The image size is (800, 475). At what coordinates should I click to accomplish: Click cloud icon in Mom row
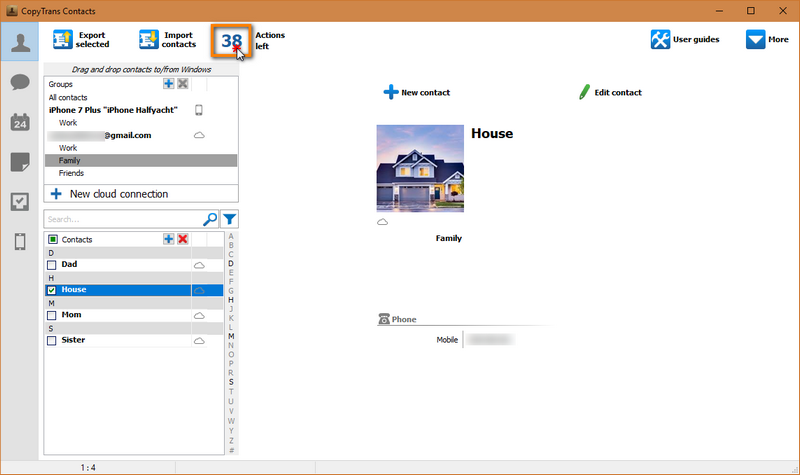point(199,316)
